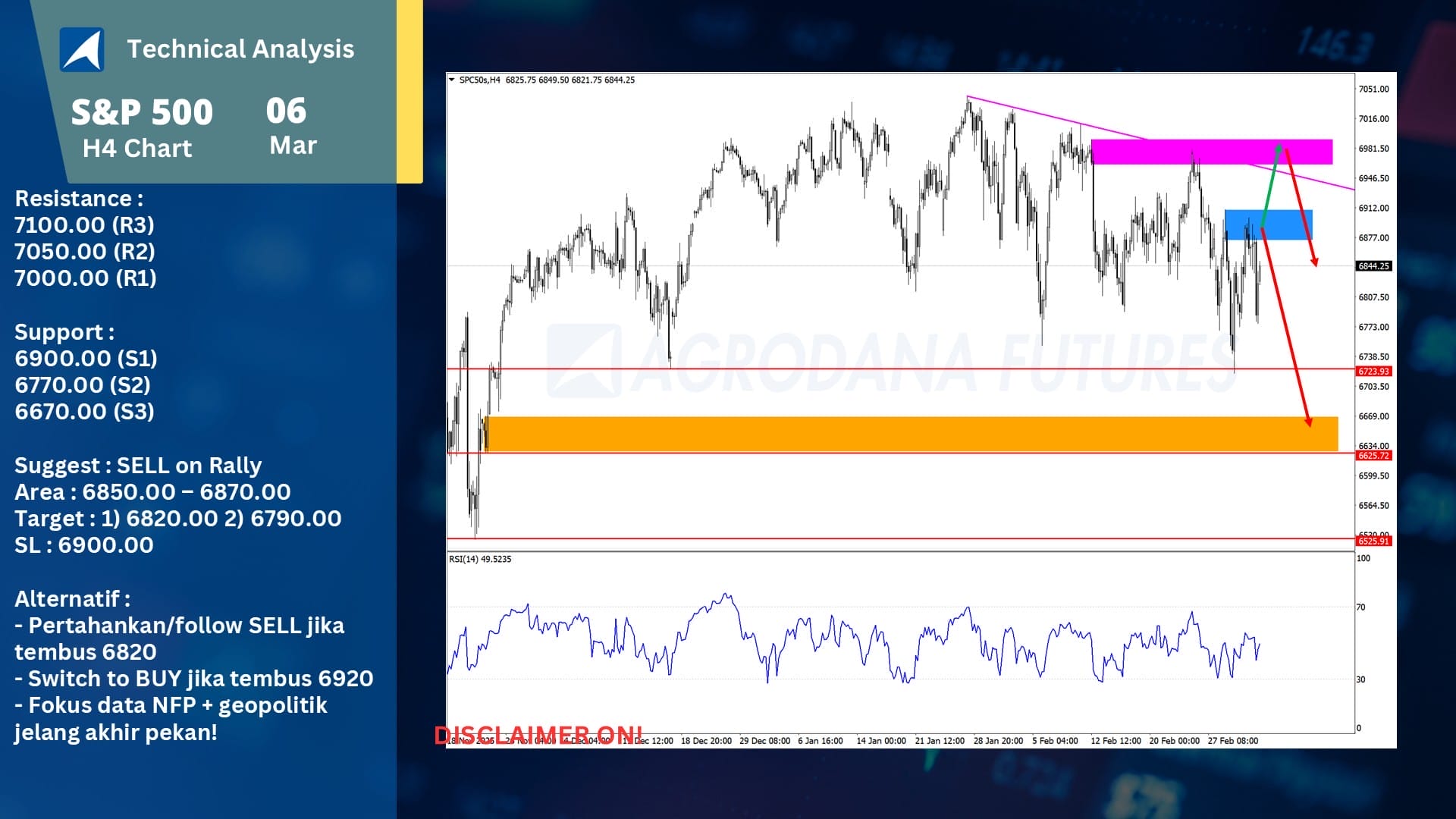Click the RSI 70 level axis label
This screenshot has height=819, width=1456.
1360,607
